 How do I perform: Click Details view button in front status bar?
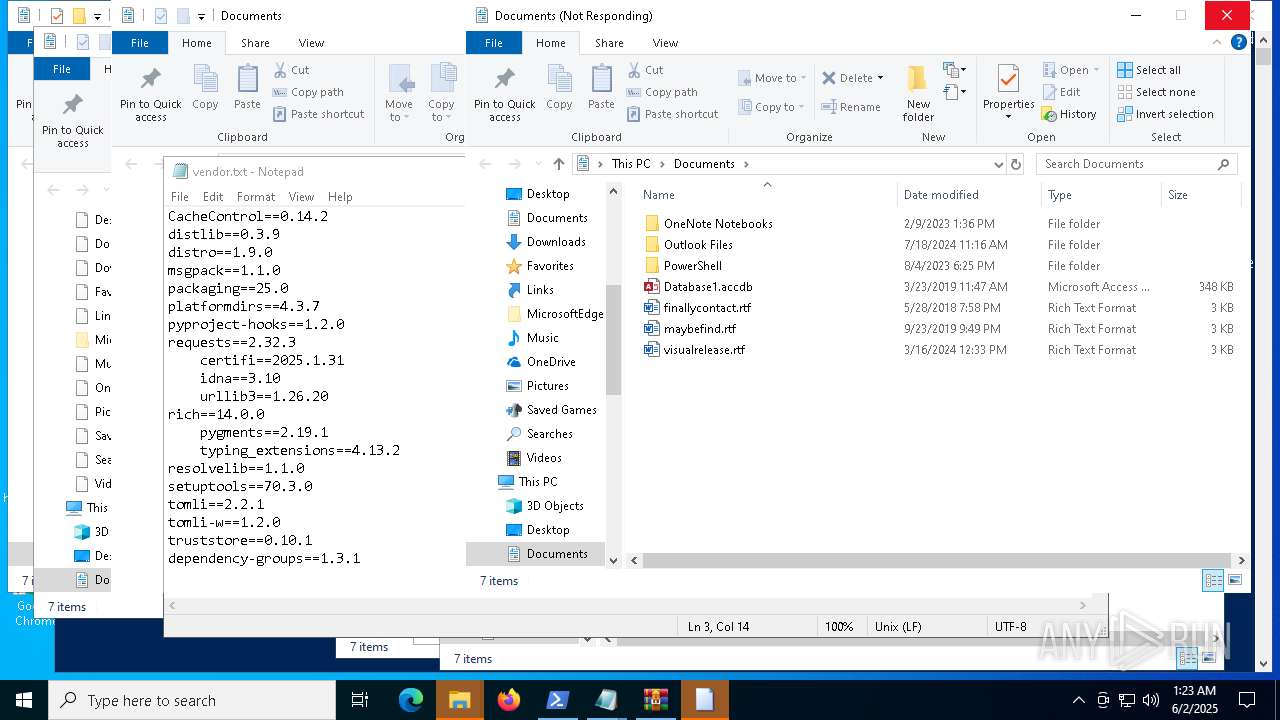1213,580
